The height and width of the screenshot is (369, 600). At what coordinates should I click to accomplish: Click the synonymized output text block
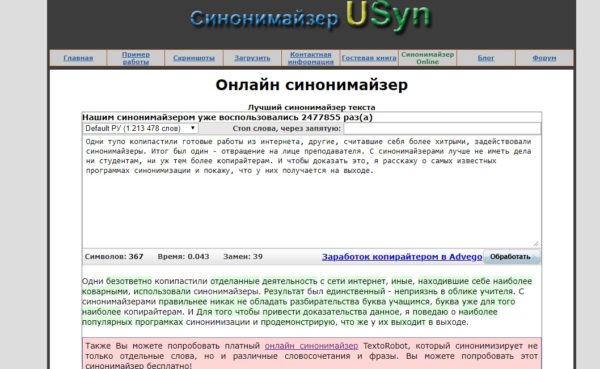pos(308,302)
